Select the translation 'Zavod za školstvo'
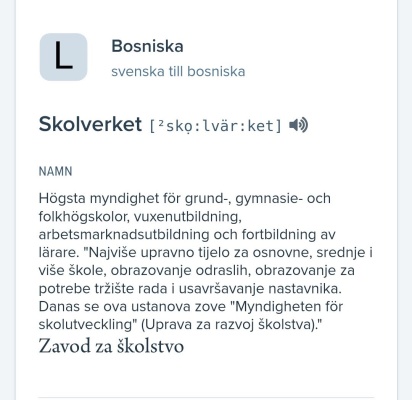Viewport: 412px width, 400px height. [x=111, y=346]
